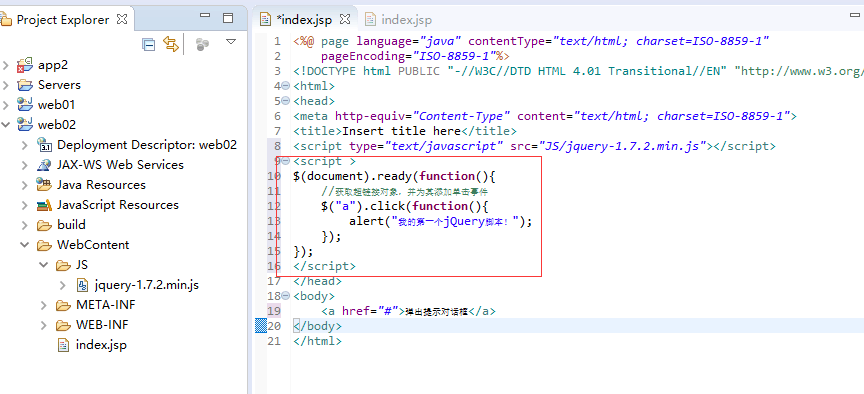This screenshot has width=864, height=394.
Task: Click blue marker beside line 20
Action: click(x=261, y=326)
